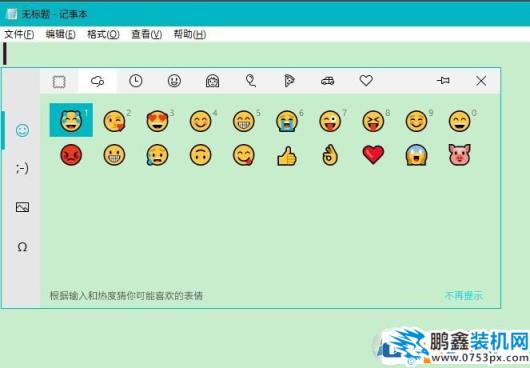Insert the pig face emoji
Screen dimensions: 530x368
tap(460, 155)
